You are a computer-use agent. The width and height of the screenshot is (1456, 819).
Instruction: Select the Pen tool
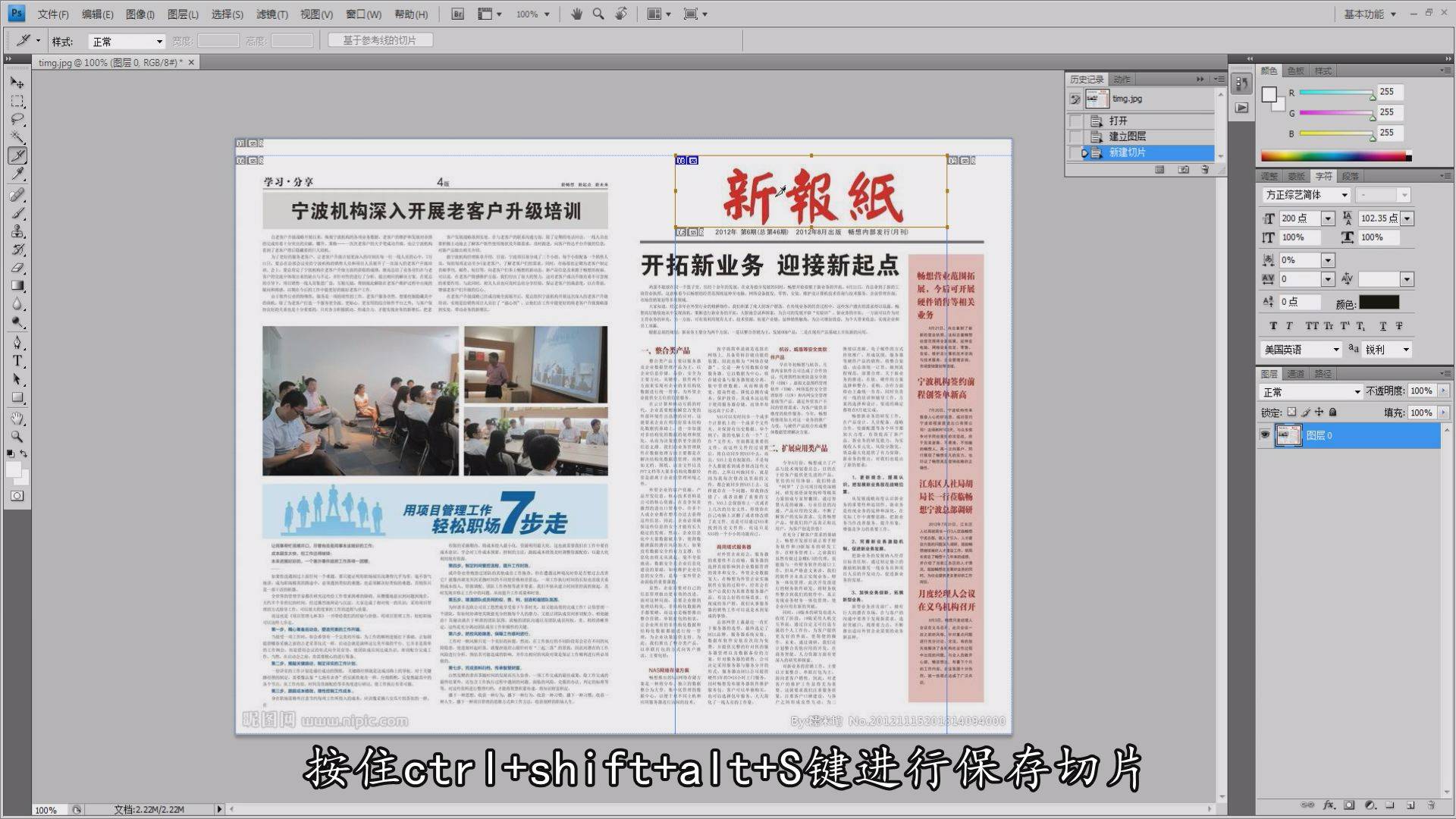(17, 343)
